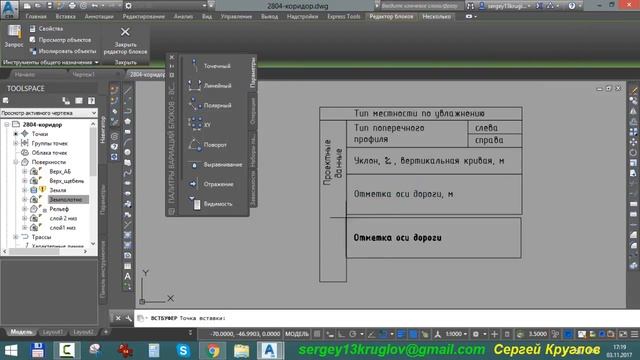Select Рельеф surface in tree
The height and width of the screenshot is (360, 640).
[59, 209]
